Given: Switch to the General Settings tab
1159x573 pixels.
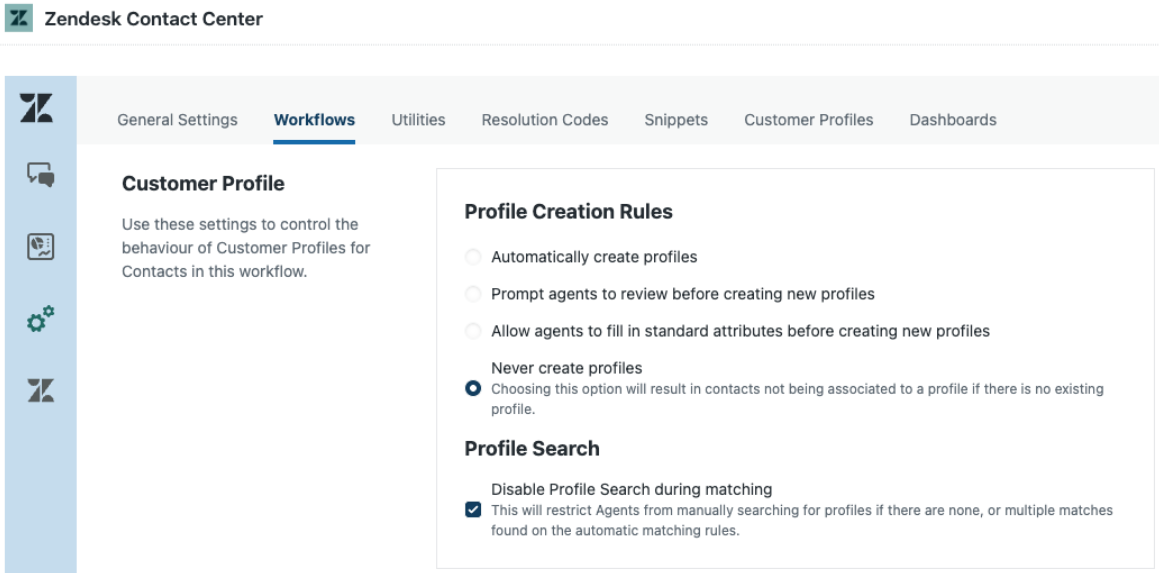Looking at the screenshot, I should coord(177,120).
